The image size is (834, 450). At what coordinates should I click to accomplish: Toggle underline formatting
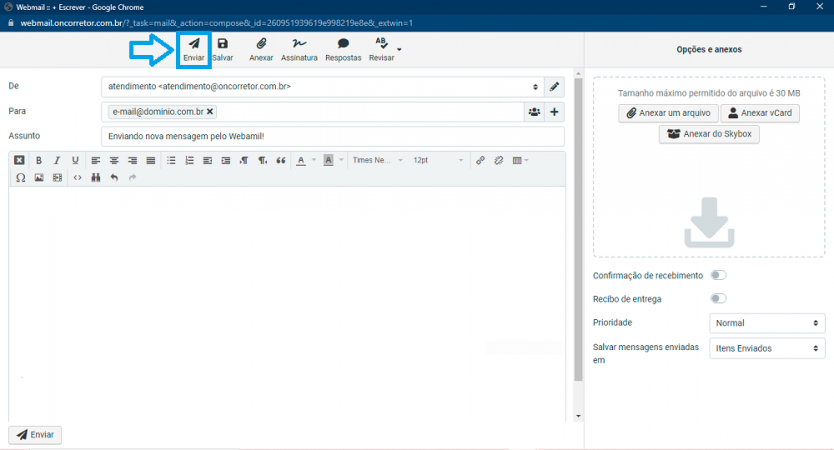pyautogui.click(x=75, y=160)
